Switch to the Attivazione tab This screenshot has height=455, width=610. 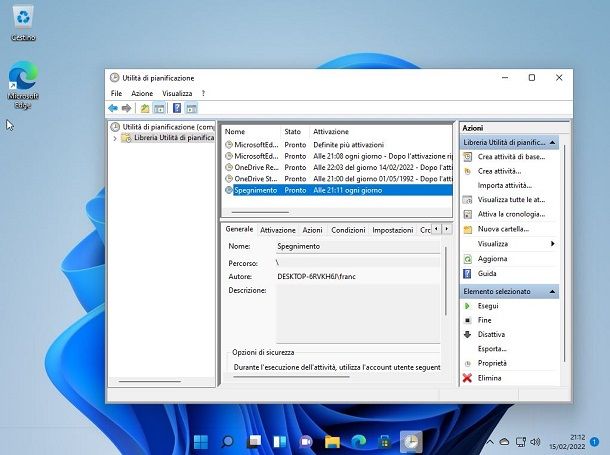(x=277, y=230)
